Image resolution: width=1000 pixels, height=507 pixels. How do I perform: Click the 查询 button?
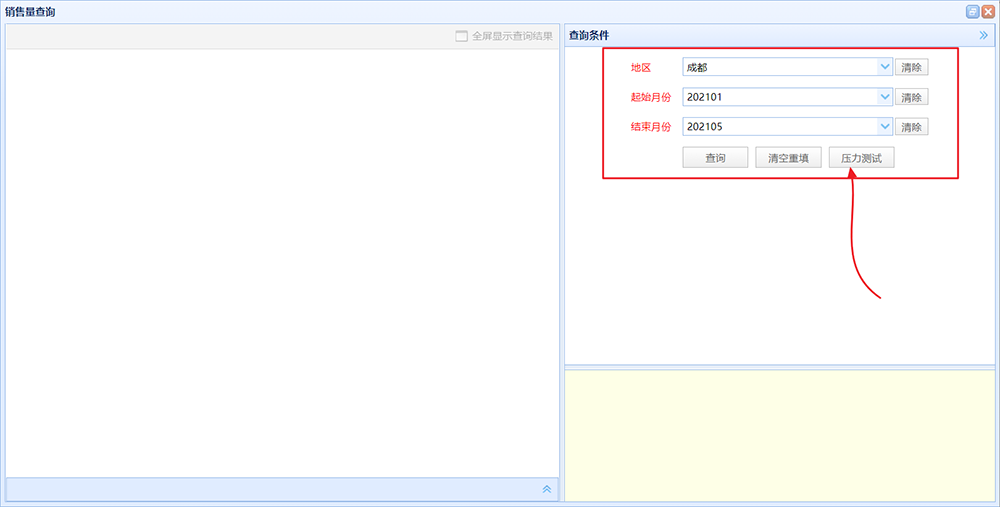(x=715, y=158)
